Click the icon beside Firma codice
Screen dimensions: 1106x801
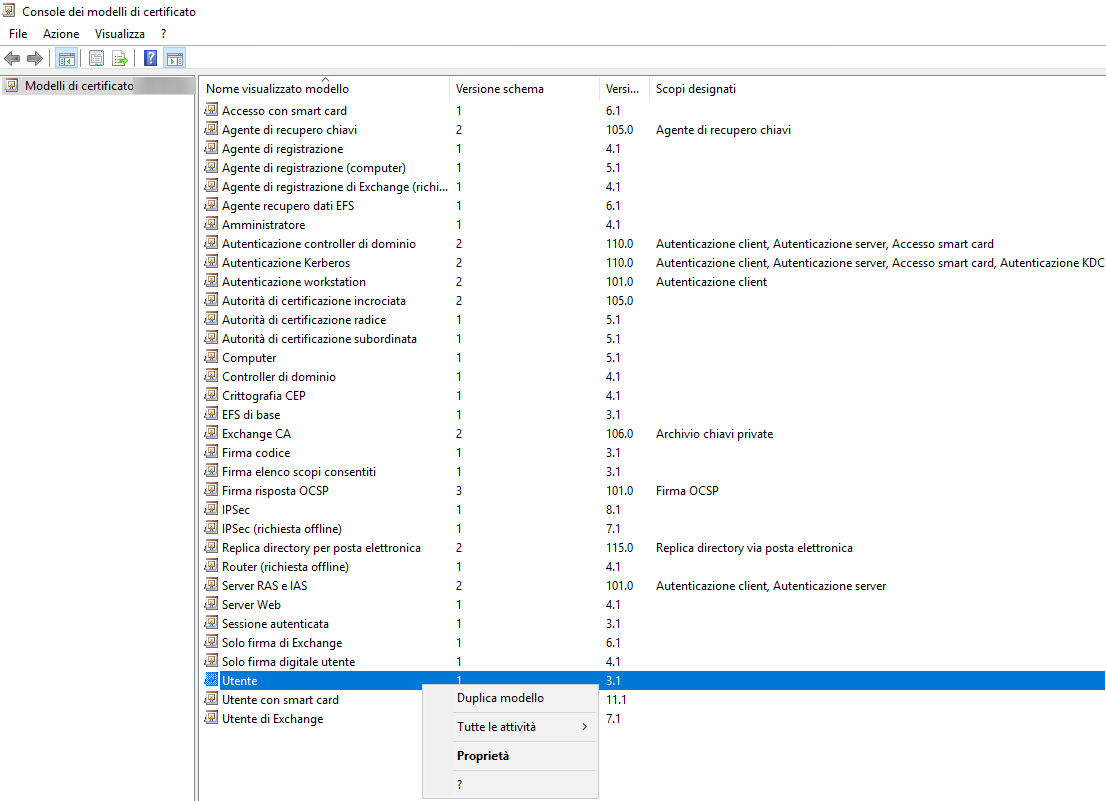pyautogui.click(x=211, y=452)
